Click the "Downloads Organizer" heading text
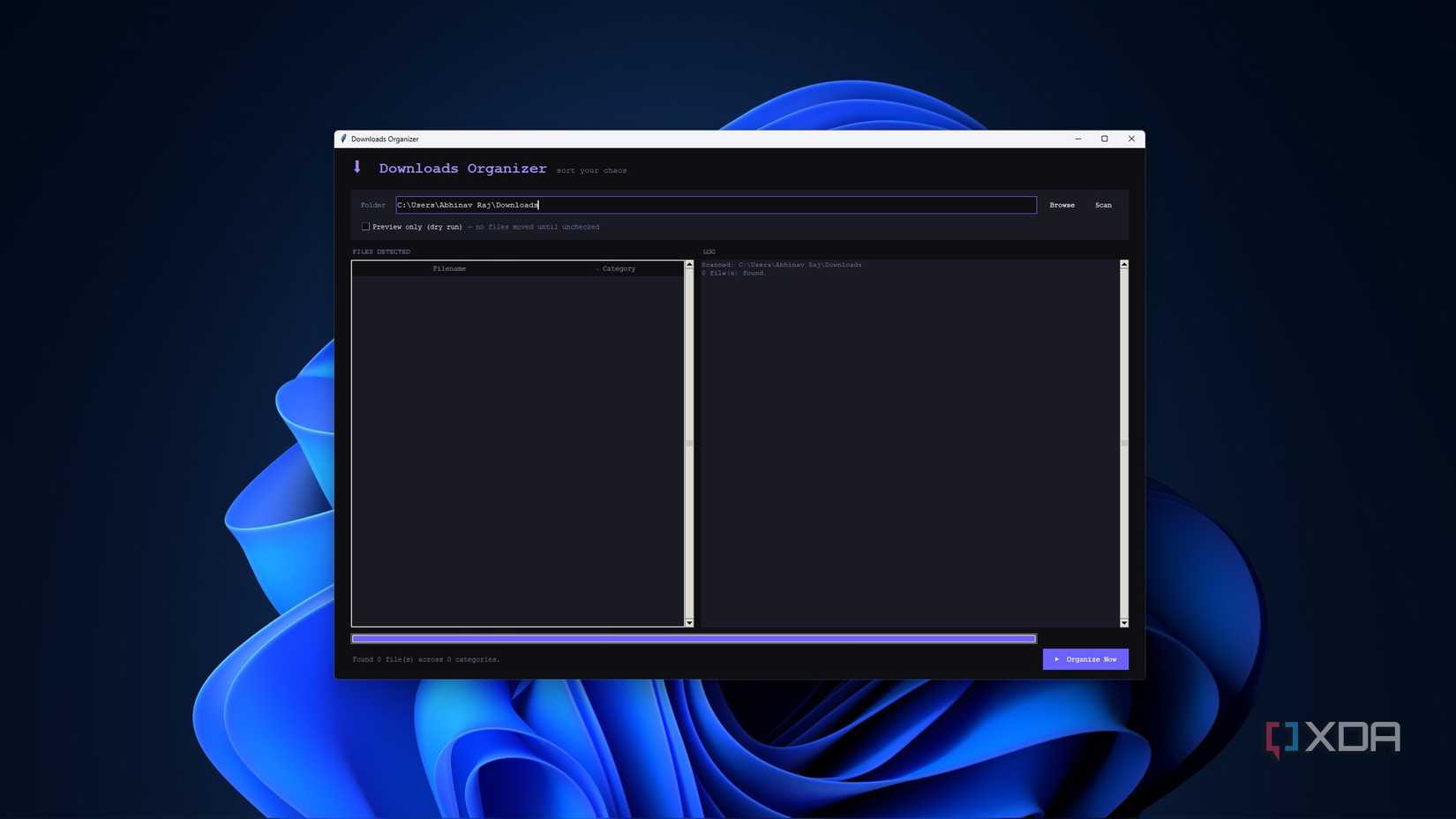The image size is (1456, 819). (x=462, y=169)
